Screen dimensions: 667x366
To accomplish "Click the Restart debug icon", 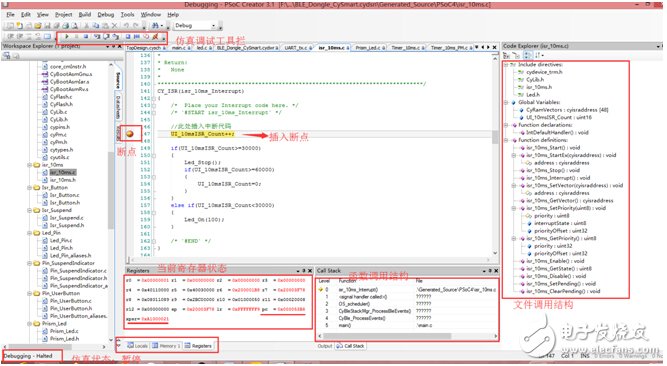I will coord(137,37).
